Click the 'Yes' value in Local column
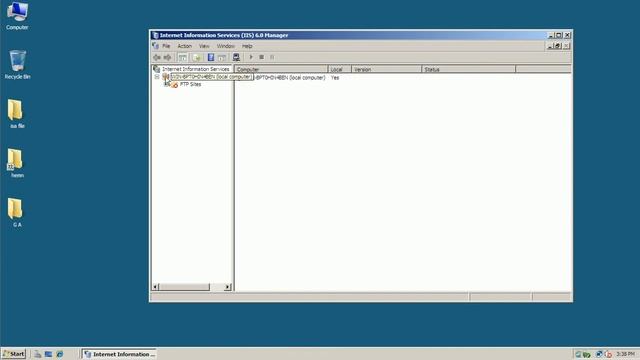This screenshot has height=360, width=640. pyautogui.click(x=335, y=78)
